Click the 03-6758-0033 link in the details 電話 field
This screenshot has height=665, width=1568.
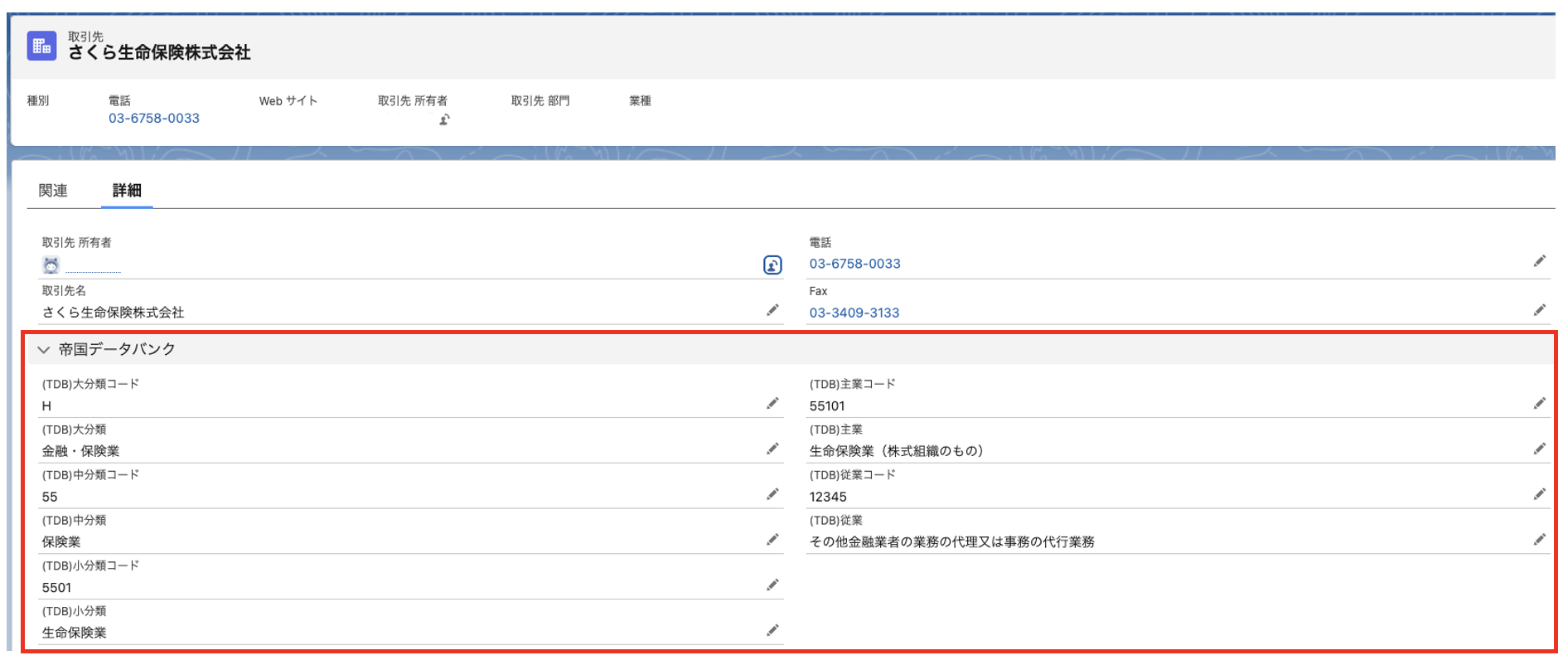[x=855, y=264]
